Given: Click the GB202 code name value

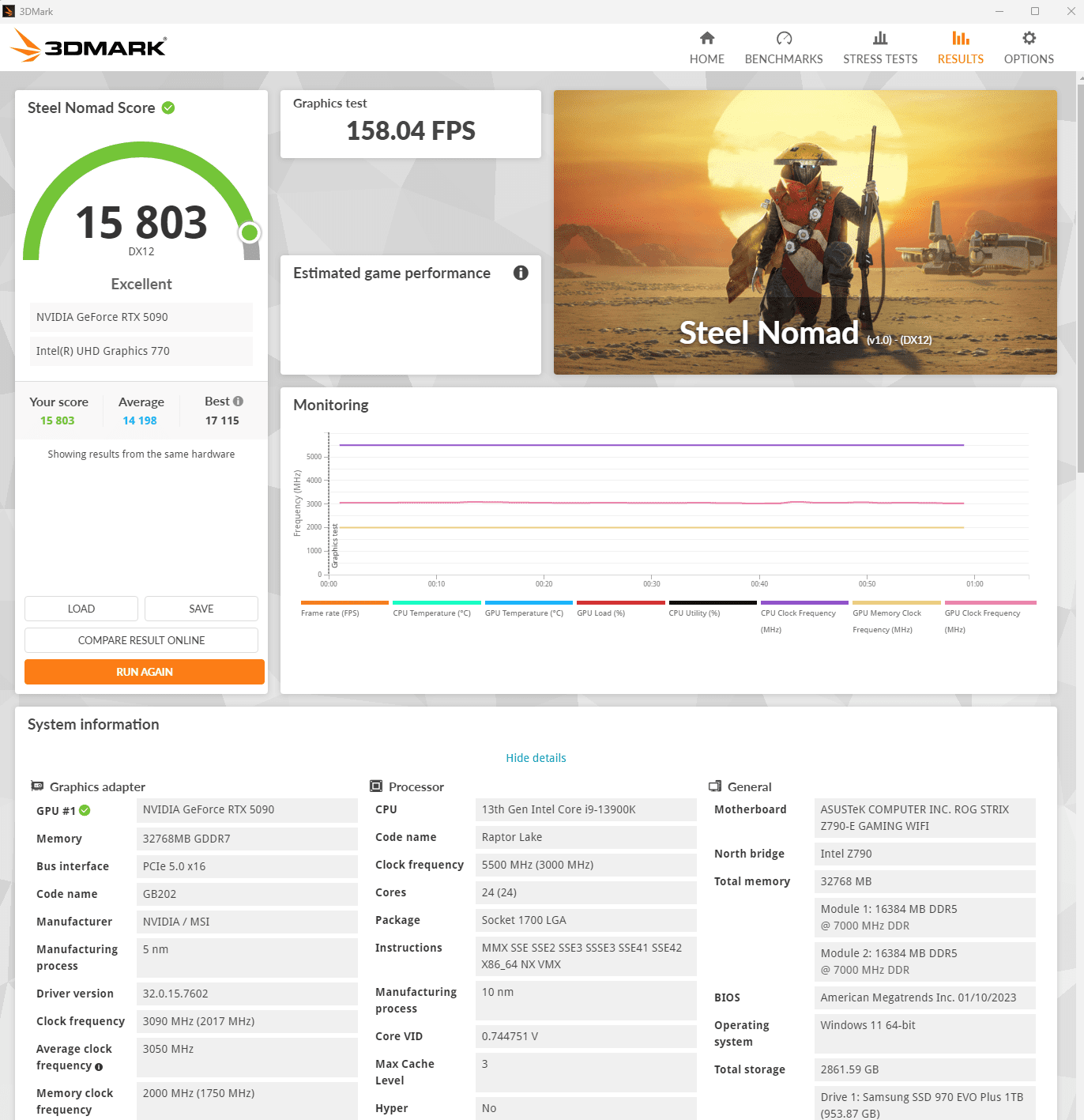Looking at the screenshot, I should (x=247, y=894).
